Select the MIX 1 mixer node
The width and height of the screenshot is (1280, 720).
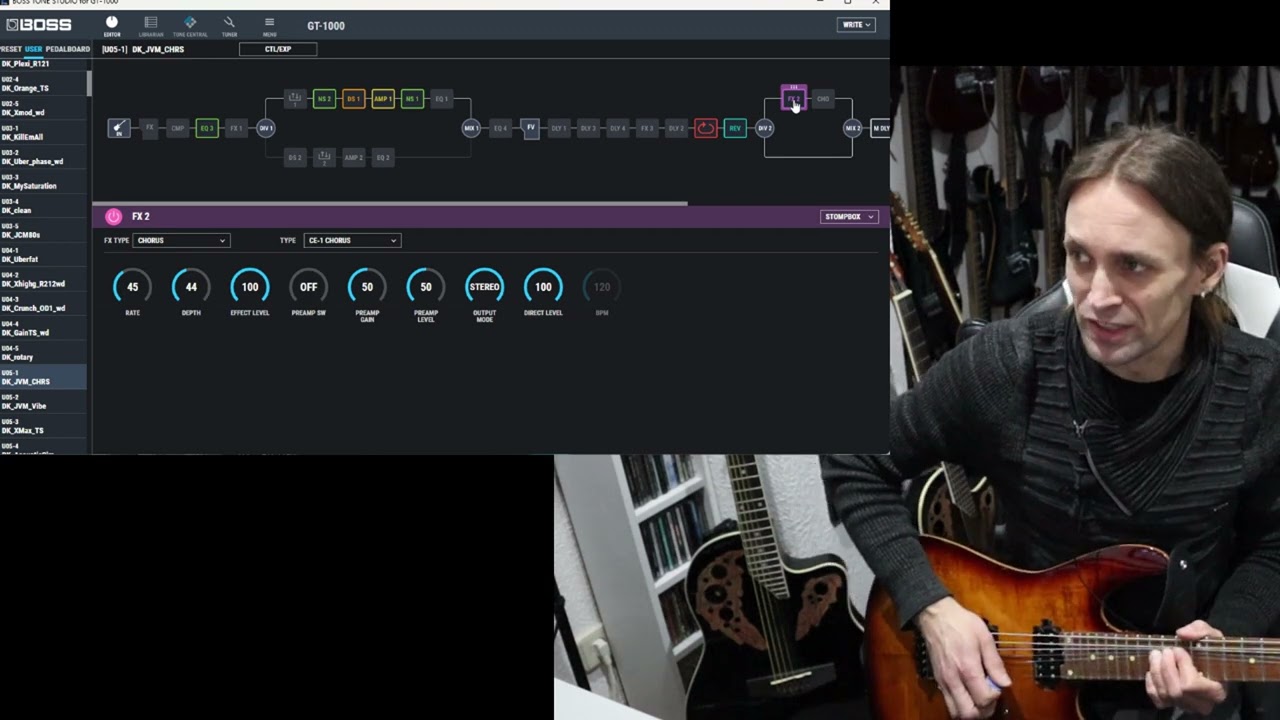click(x=471, y=128)
